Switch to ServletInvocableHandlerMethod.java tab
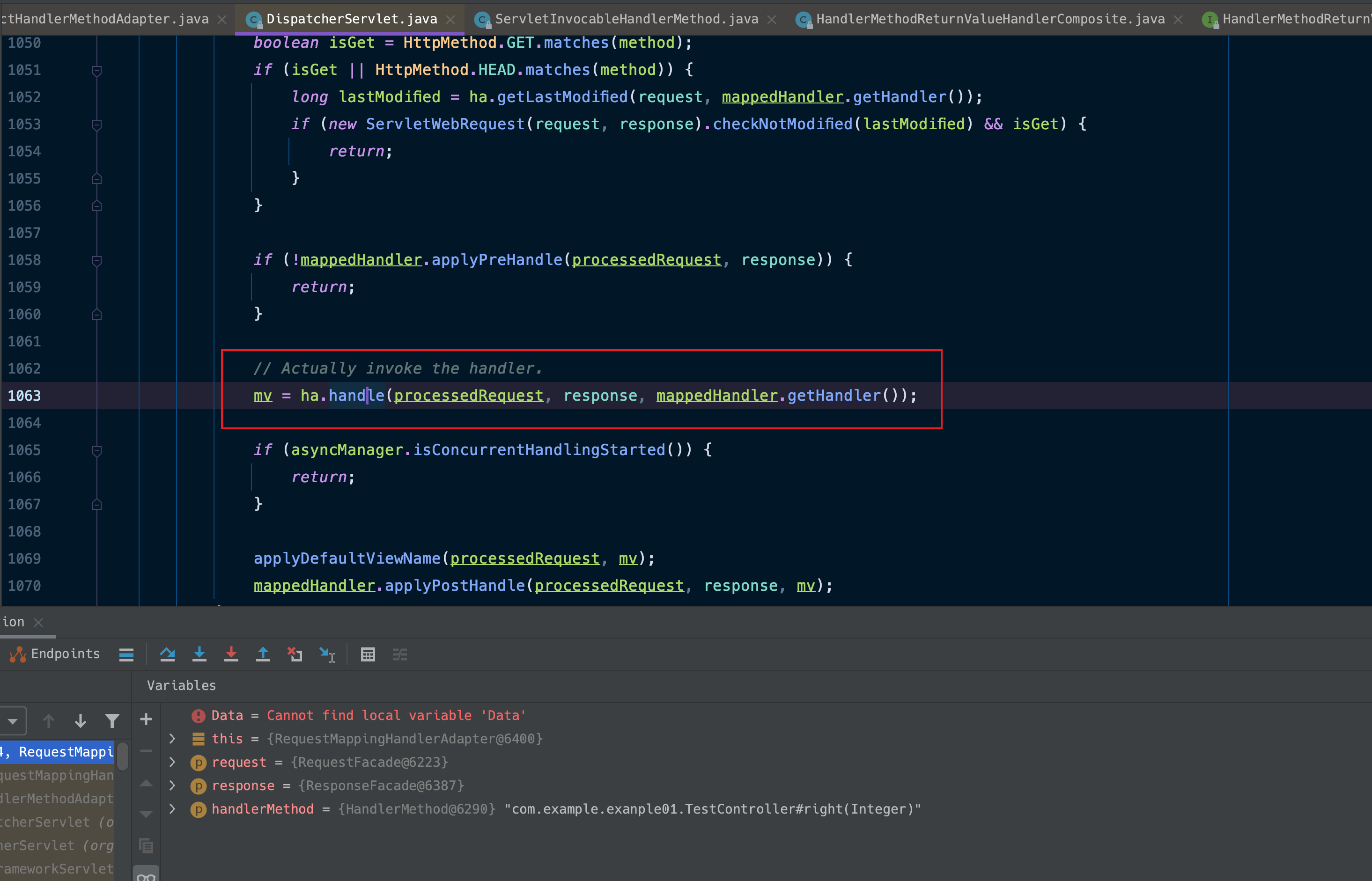Viewport: 1372px width, 881px height. point(626,20)
